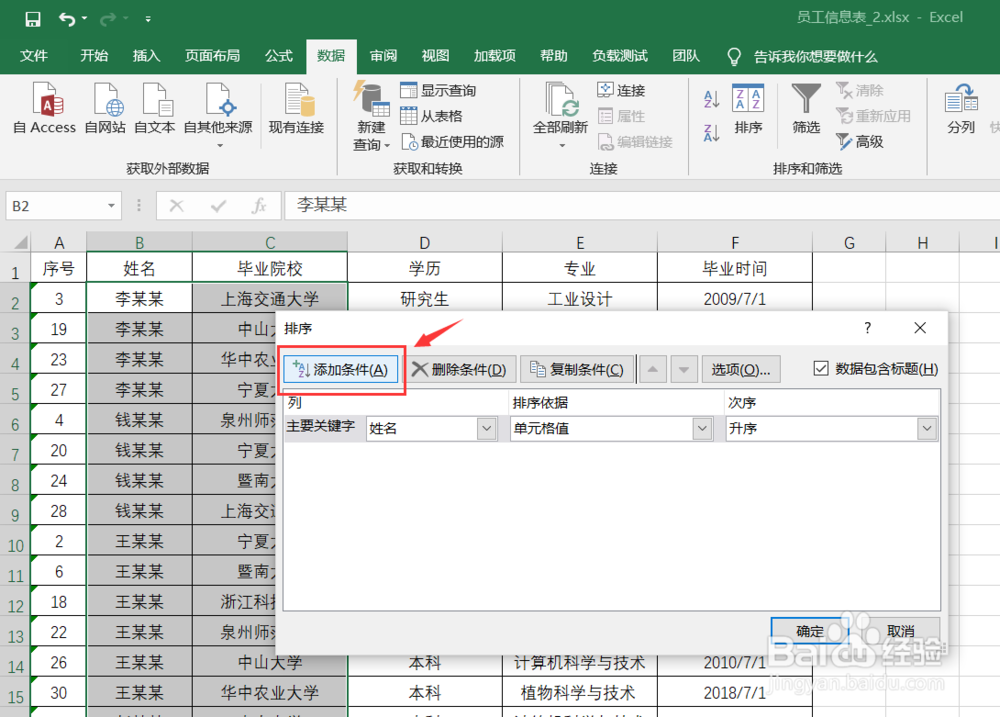Open the 文件 file tab
This screenshot has height=717, width=1000.
point(33,56)
